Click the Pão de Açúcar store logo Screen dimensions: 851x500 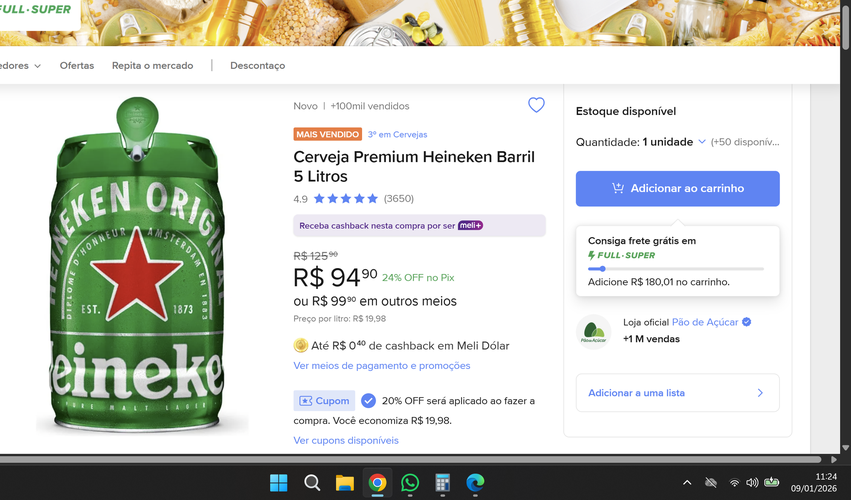click(593, 332)
